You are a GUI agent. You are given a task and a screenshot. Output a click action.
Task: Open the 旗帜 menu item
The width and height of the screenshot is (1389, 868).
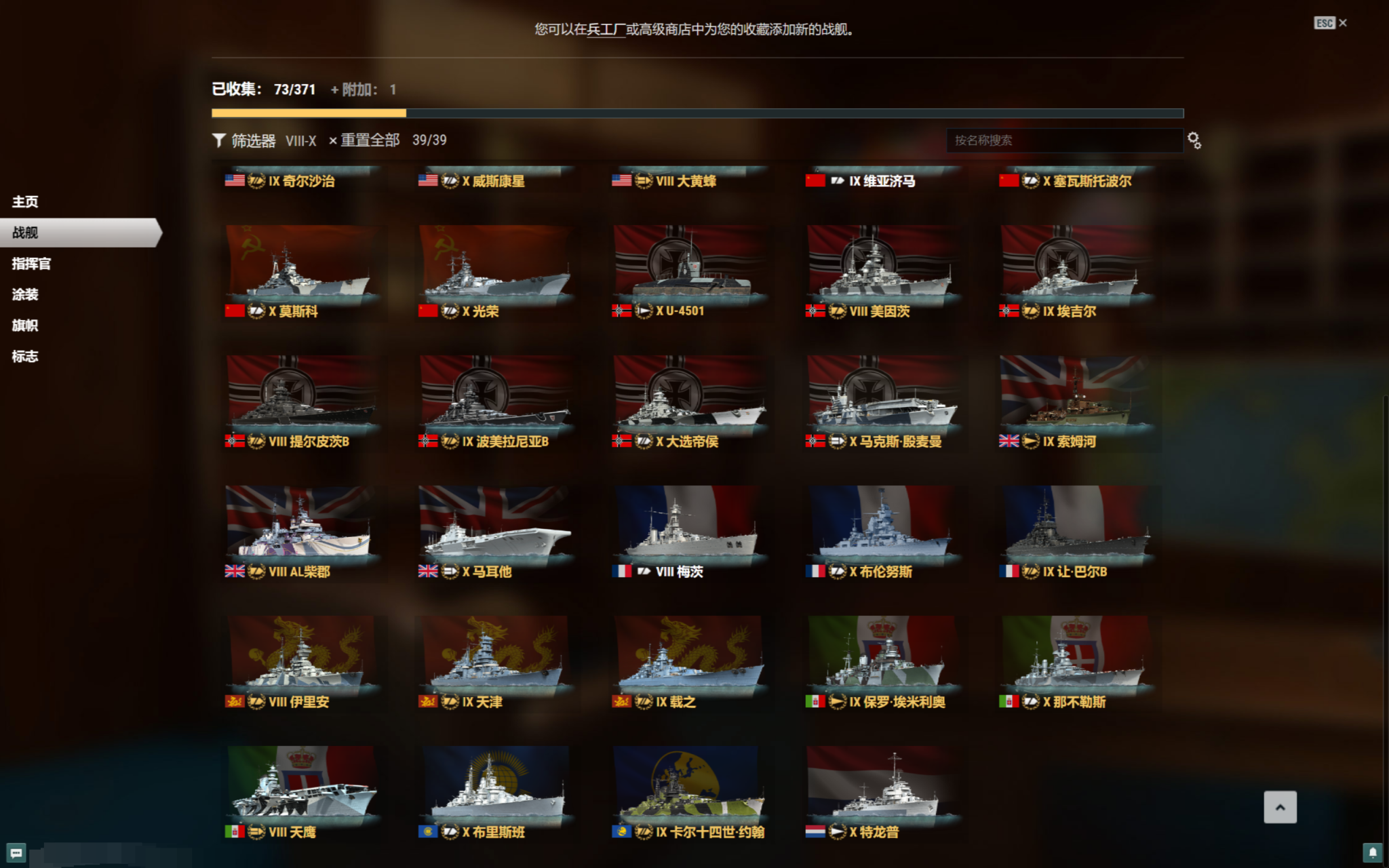[x=25, y=325]
